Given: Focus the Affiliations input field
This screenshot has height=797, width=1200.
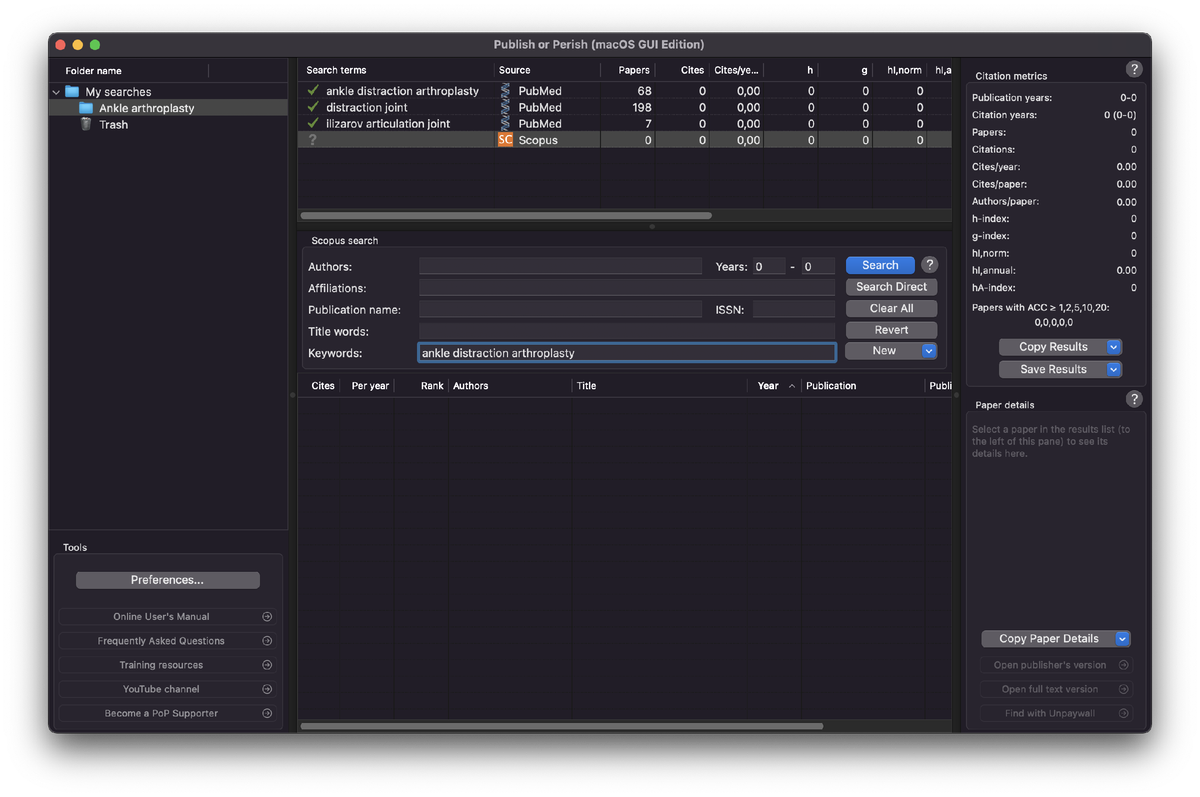Looking at the screenshot, I should click(x=627, y=288).
